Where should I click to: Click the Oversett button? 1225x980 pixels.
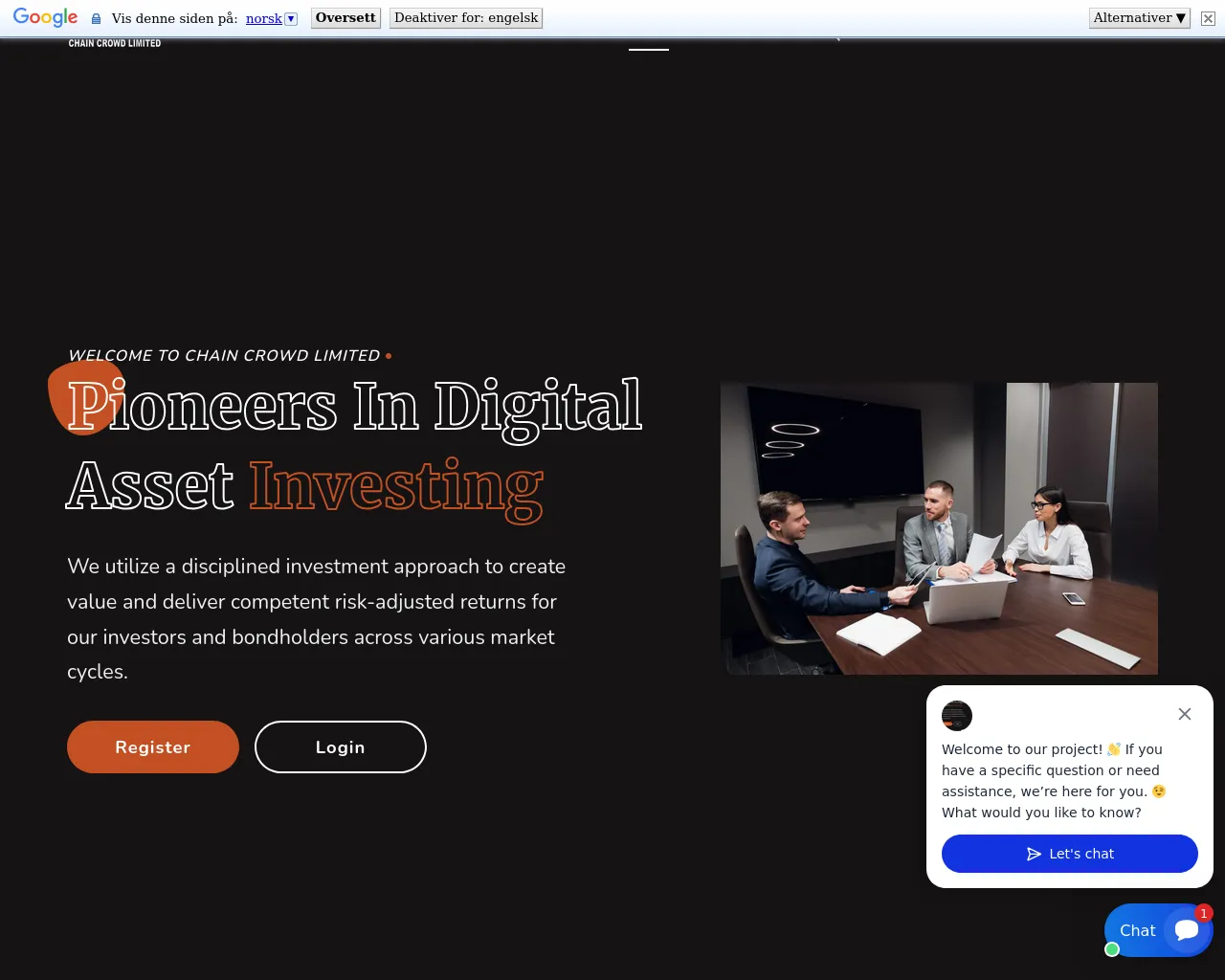[345, 18]
